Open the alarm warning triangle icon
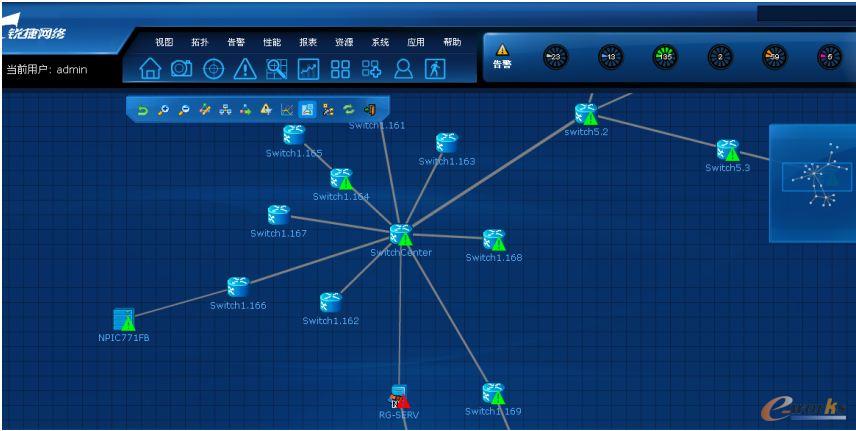The image size is (856, 431). tap(245, 68)
